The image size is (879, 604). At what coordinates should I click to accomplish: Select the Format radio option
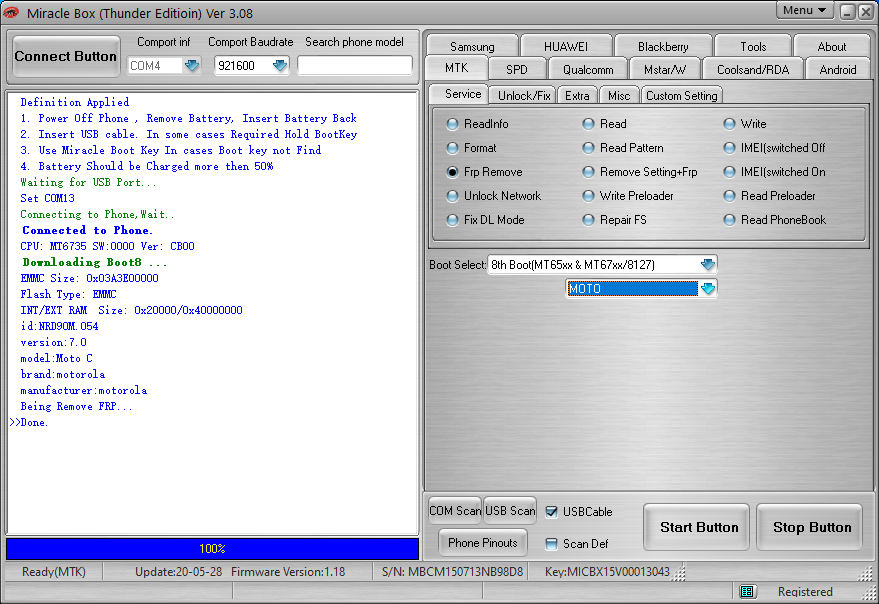tap(452, 148)
